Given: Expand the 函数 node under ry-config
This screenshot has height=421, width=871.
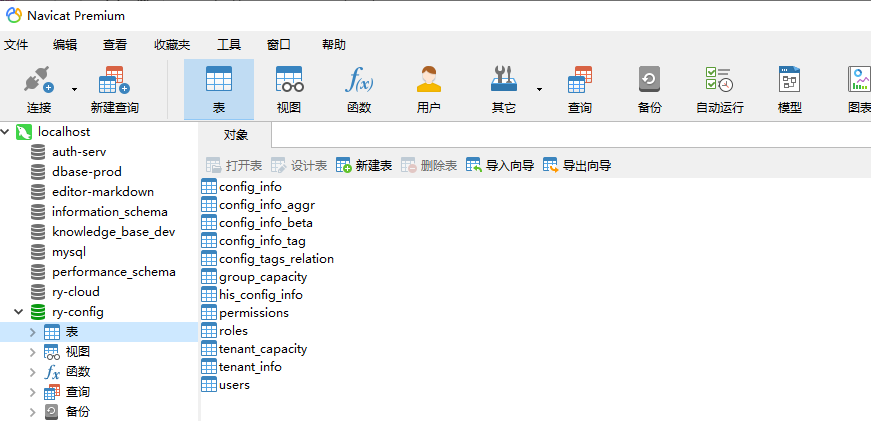Looking at the screenshot, I should [x=33, y=372].
